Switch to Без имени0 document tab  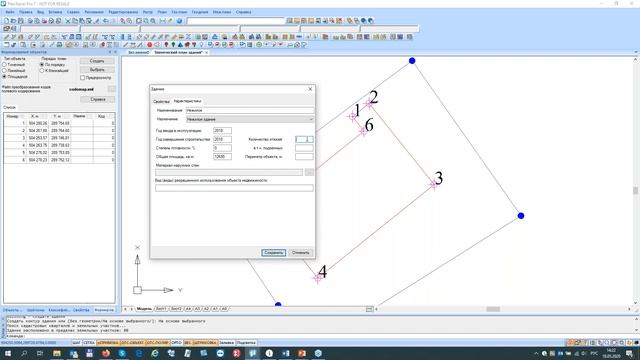(139, 52)
